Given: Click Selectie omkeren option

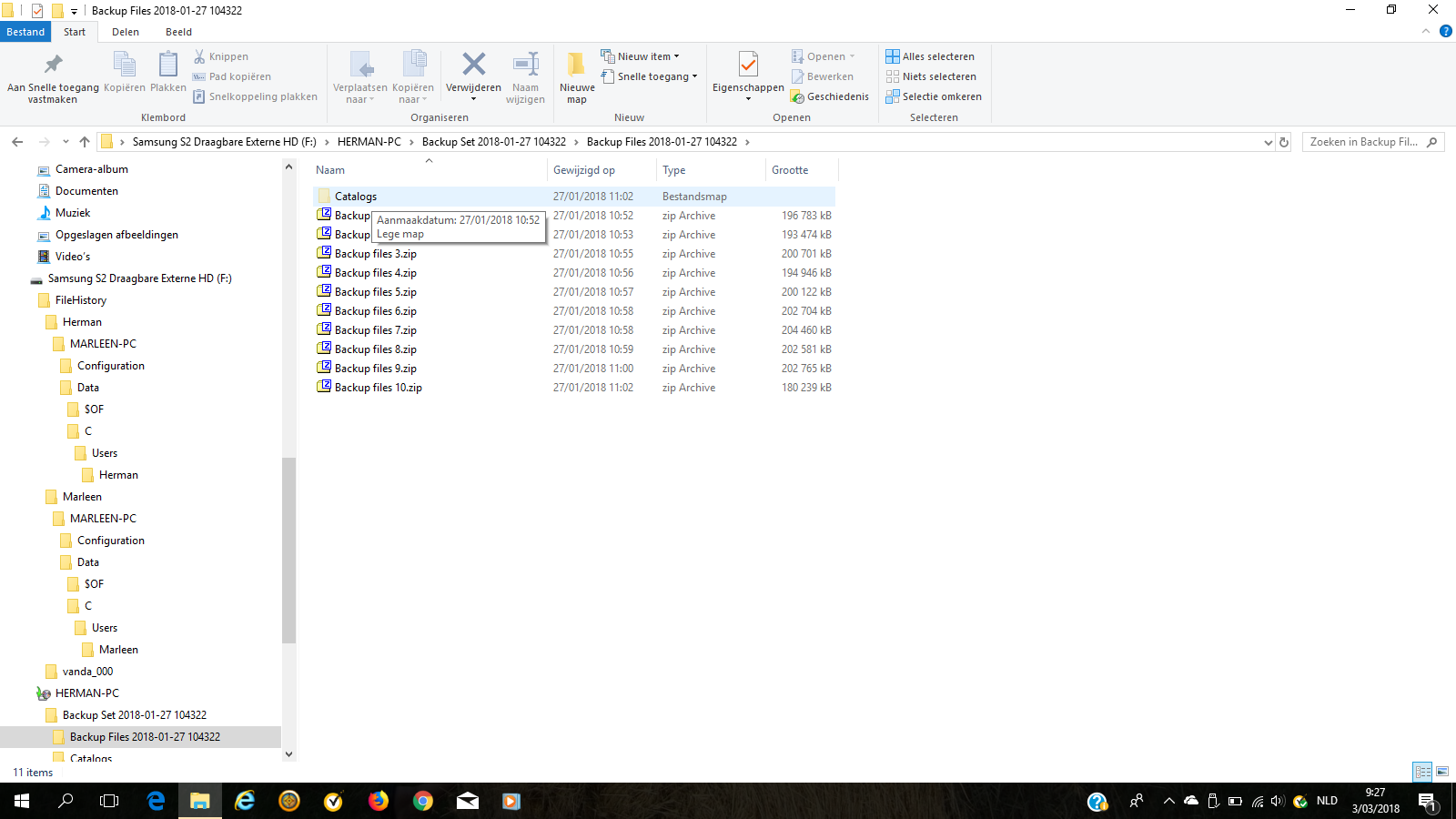Looking at the screenshot, I should (x=934, y=96).
